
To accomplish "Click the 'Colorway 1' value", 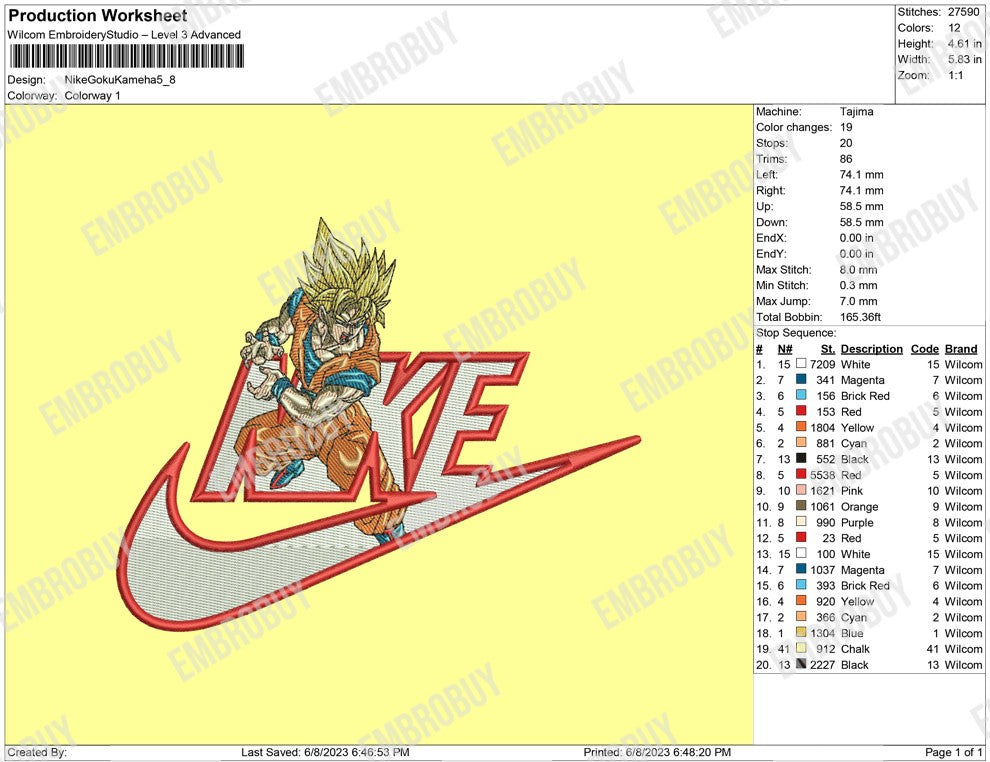I will [92, 96].
